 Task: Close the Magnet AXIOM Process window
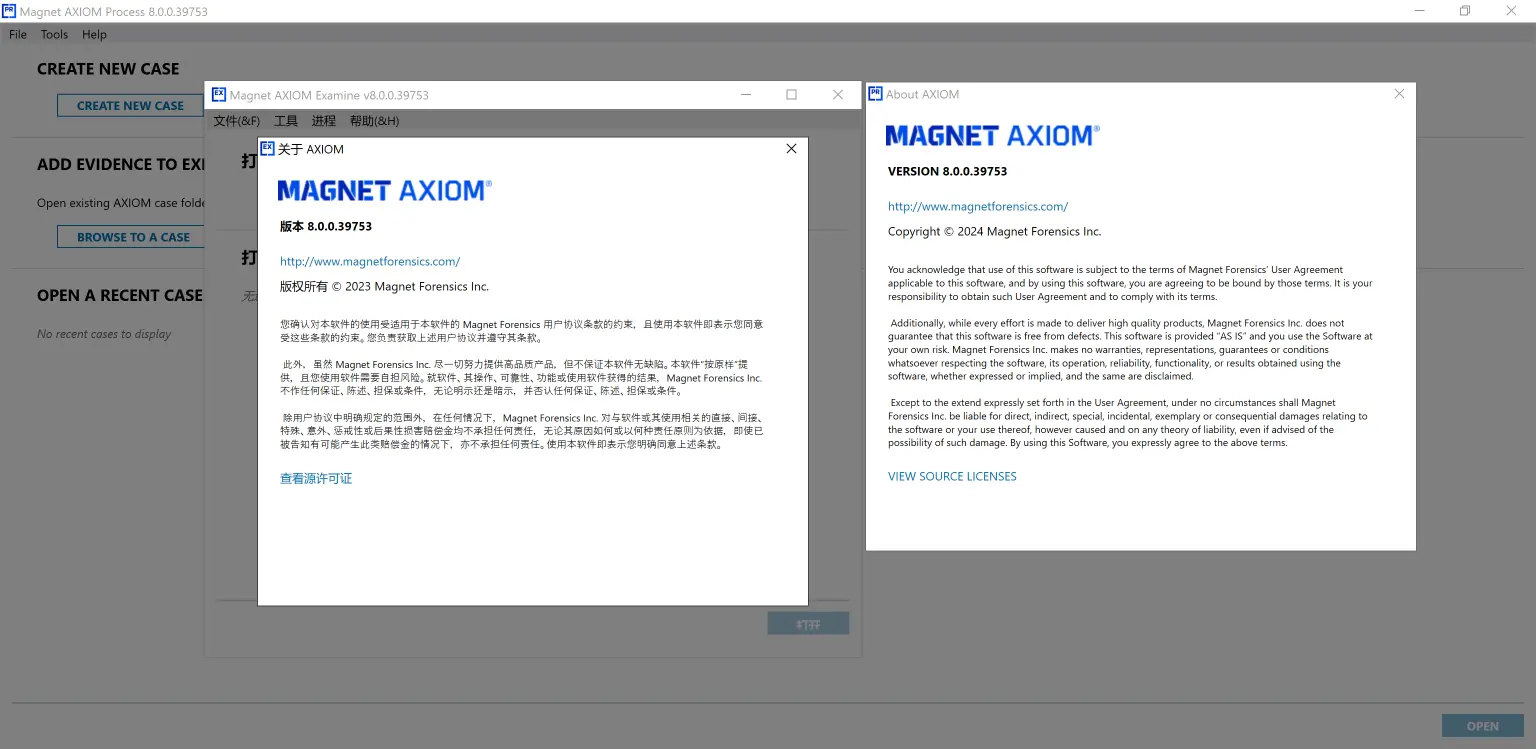point(1511,11)
